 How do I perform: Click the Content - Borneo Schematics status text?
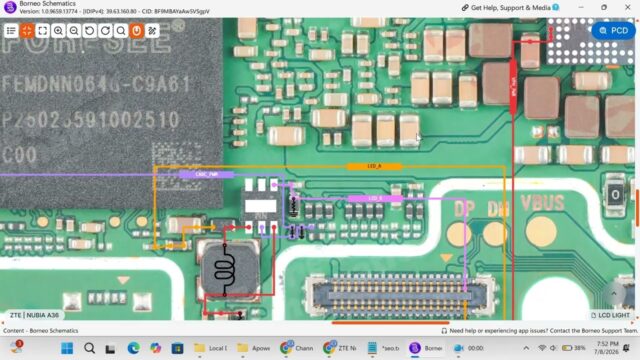click(40, 331)
